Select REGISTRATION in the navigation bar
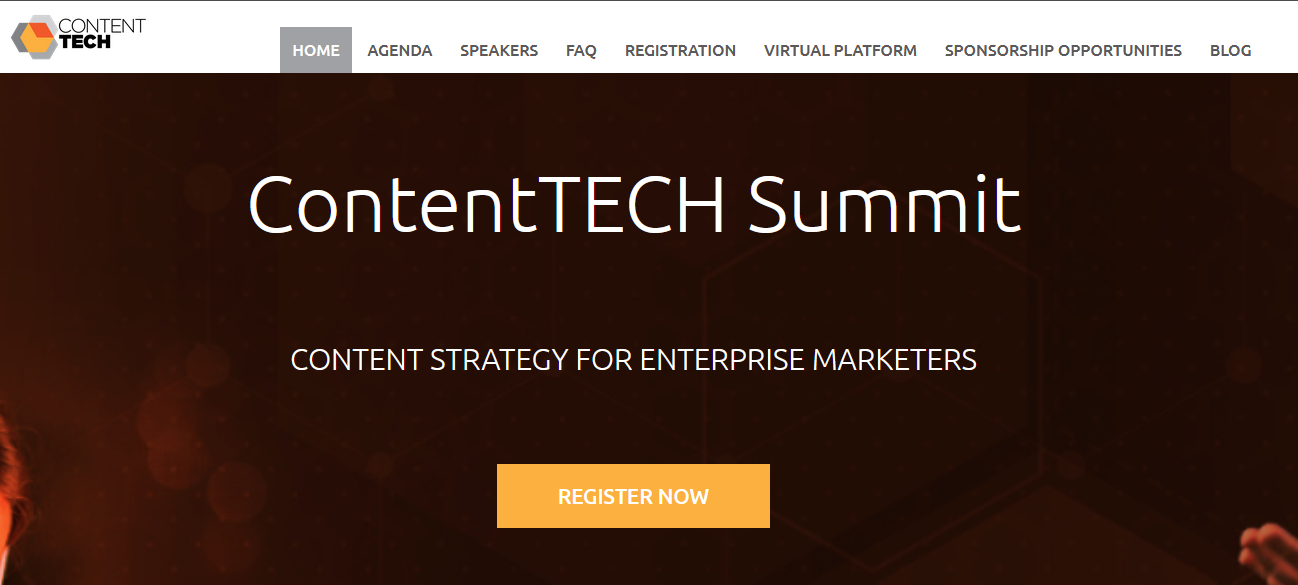 (x=680, y=50)
